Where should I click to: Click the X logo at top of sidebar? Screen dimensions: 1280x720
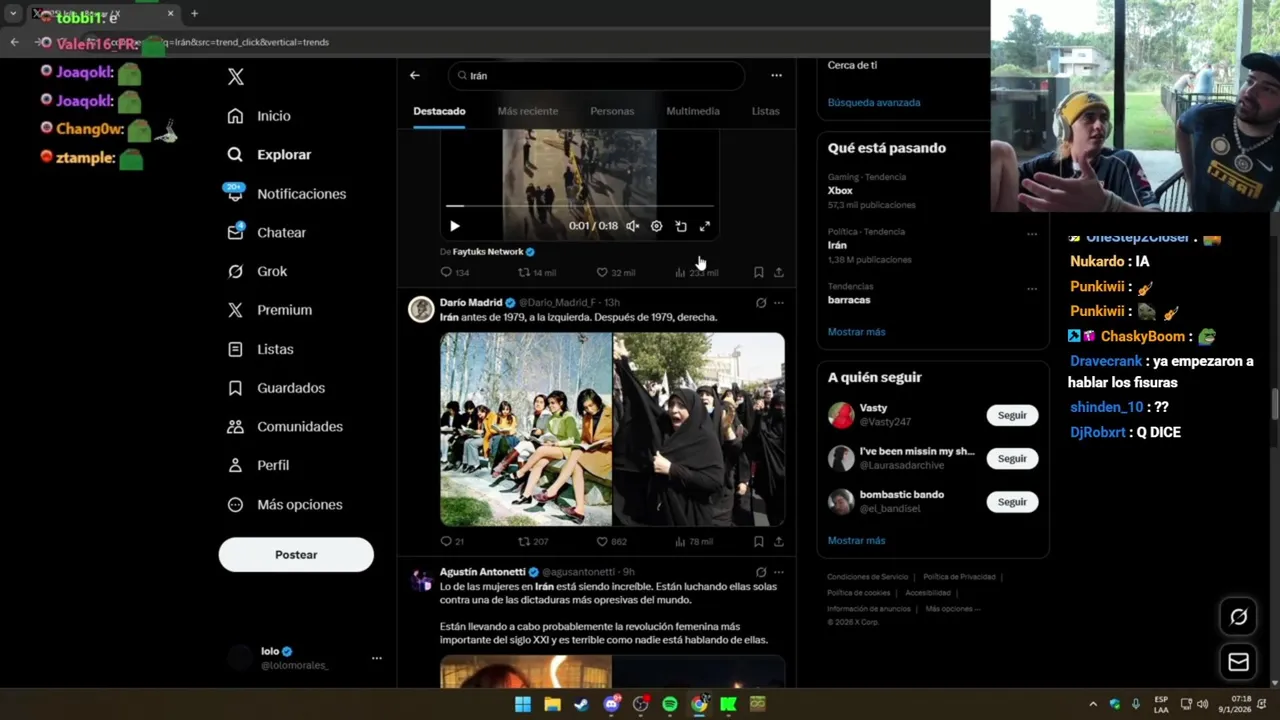pos(235,77)
